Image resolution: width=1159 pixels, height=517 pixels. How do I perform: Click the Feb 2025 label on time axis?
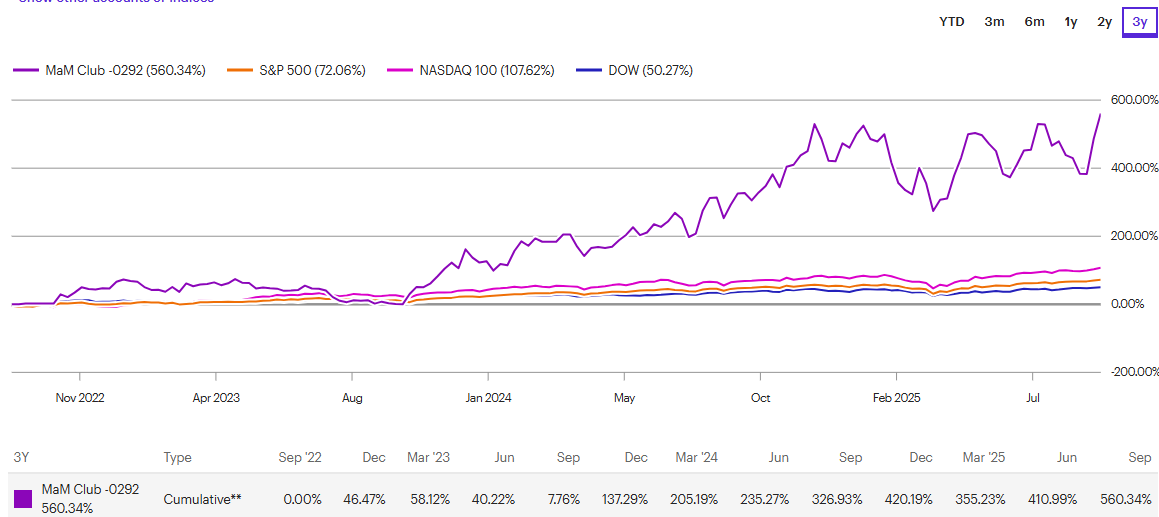896,397
